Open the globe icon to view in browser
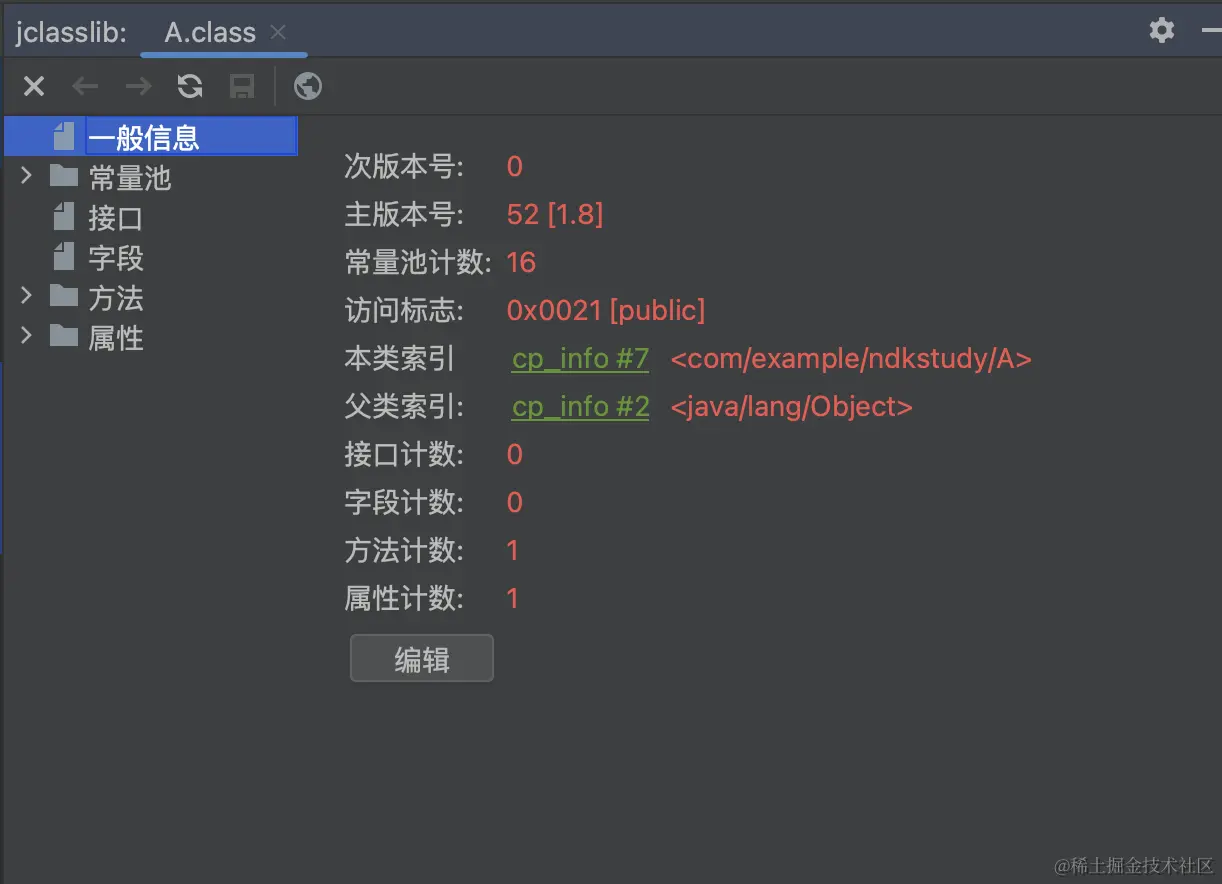The width and height of the screenshot is (1222, 884). (307, 86)
